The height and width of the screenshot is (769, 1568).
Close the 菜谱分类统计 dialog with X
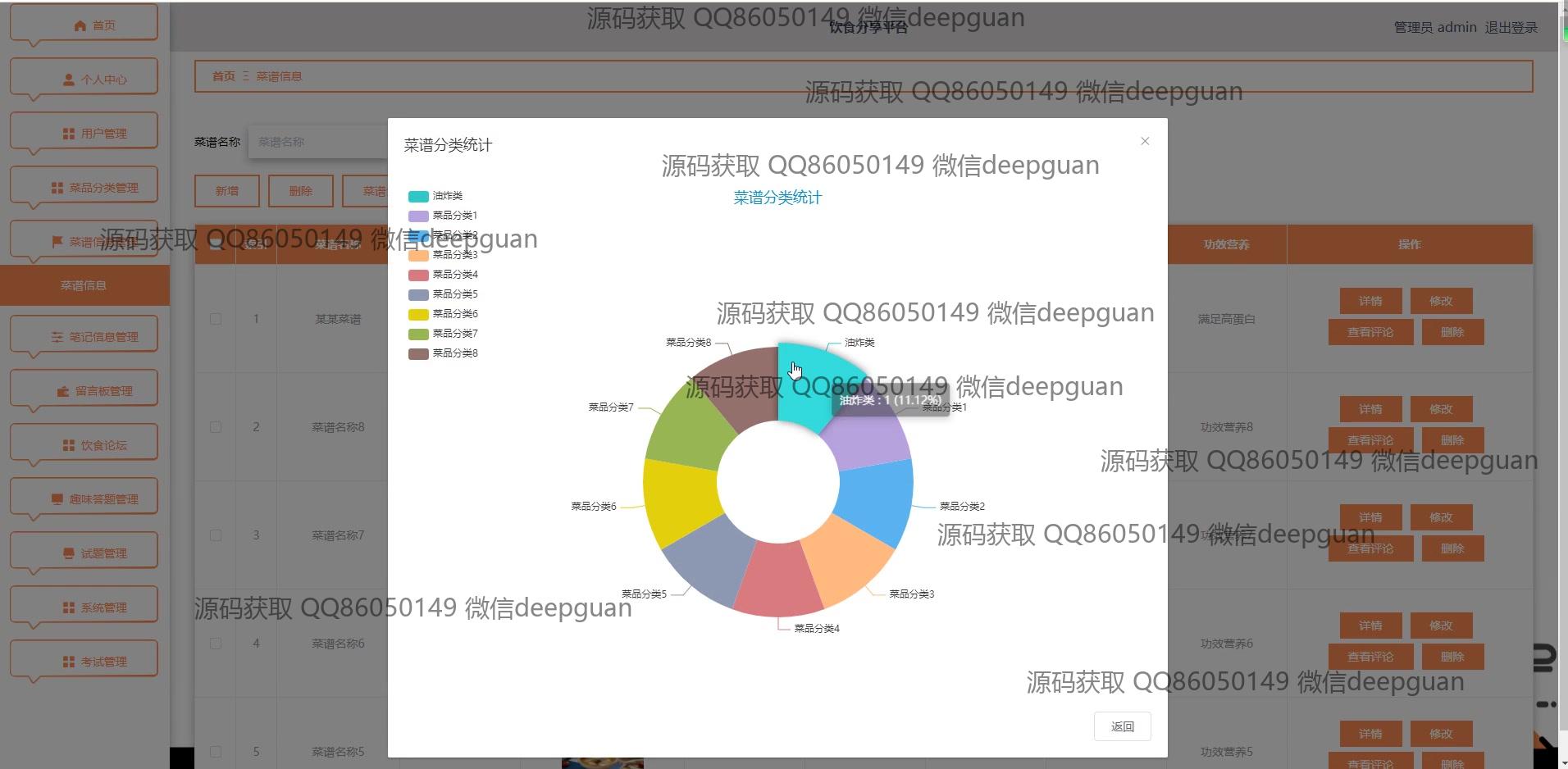(x=1145, y=141)
